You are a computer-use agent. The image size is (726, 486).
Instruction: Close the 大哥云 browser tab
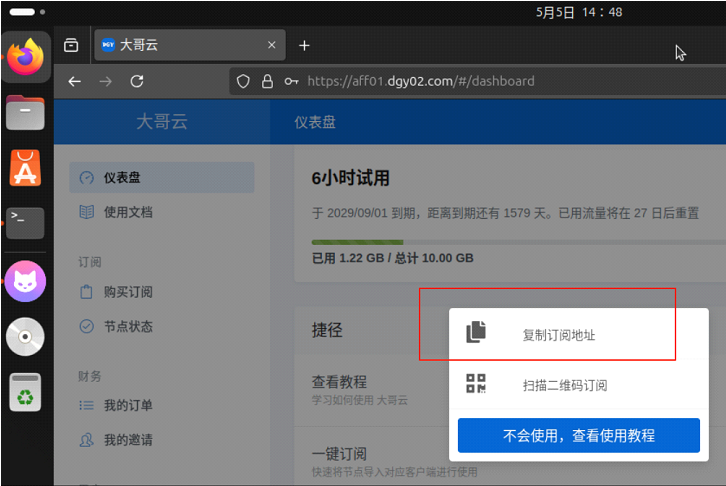pos(271,45)
